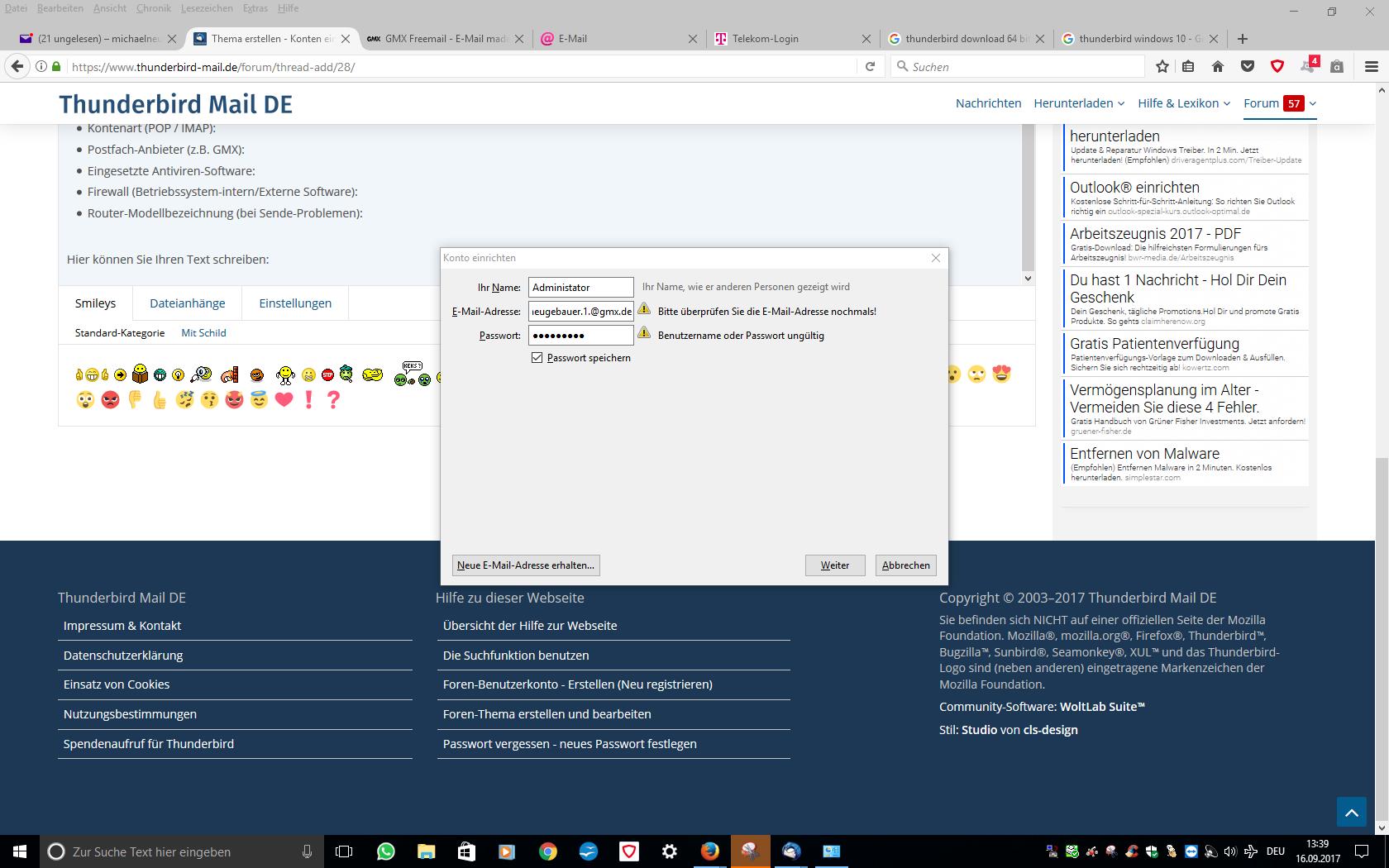The width and height of the screenshot is (1389, 868).
Task: Insert the pink question mark emoji
Action: [333, 400]
